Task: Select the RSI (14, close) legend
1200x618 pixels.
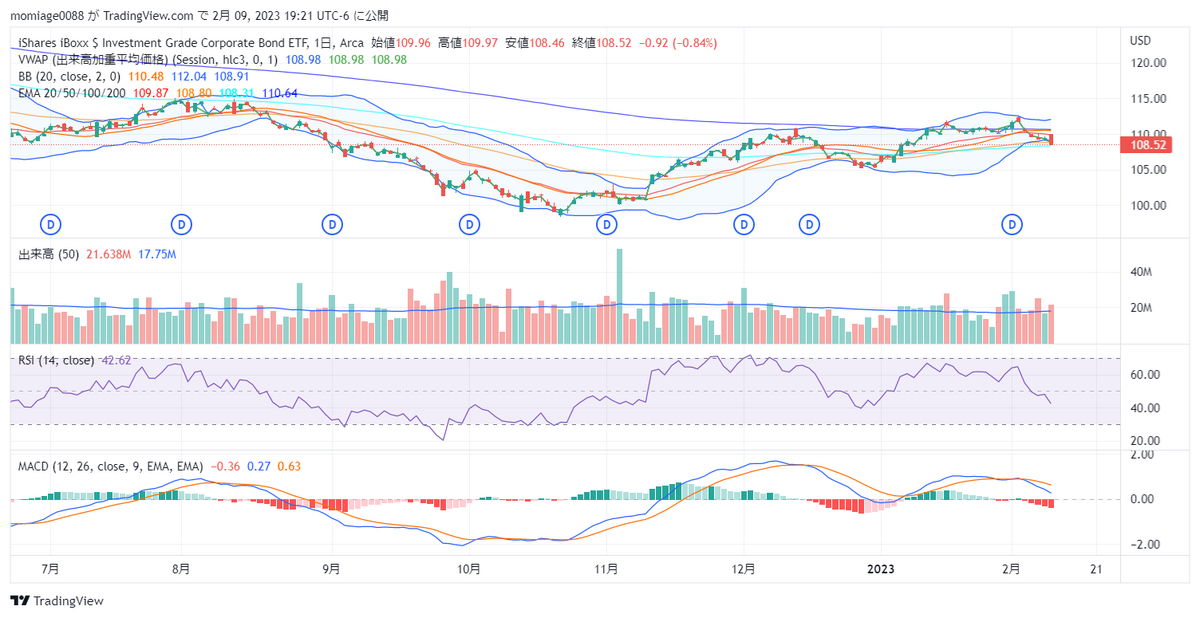Action: [56, 360]
